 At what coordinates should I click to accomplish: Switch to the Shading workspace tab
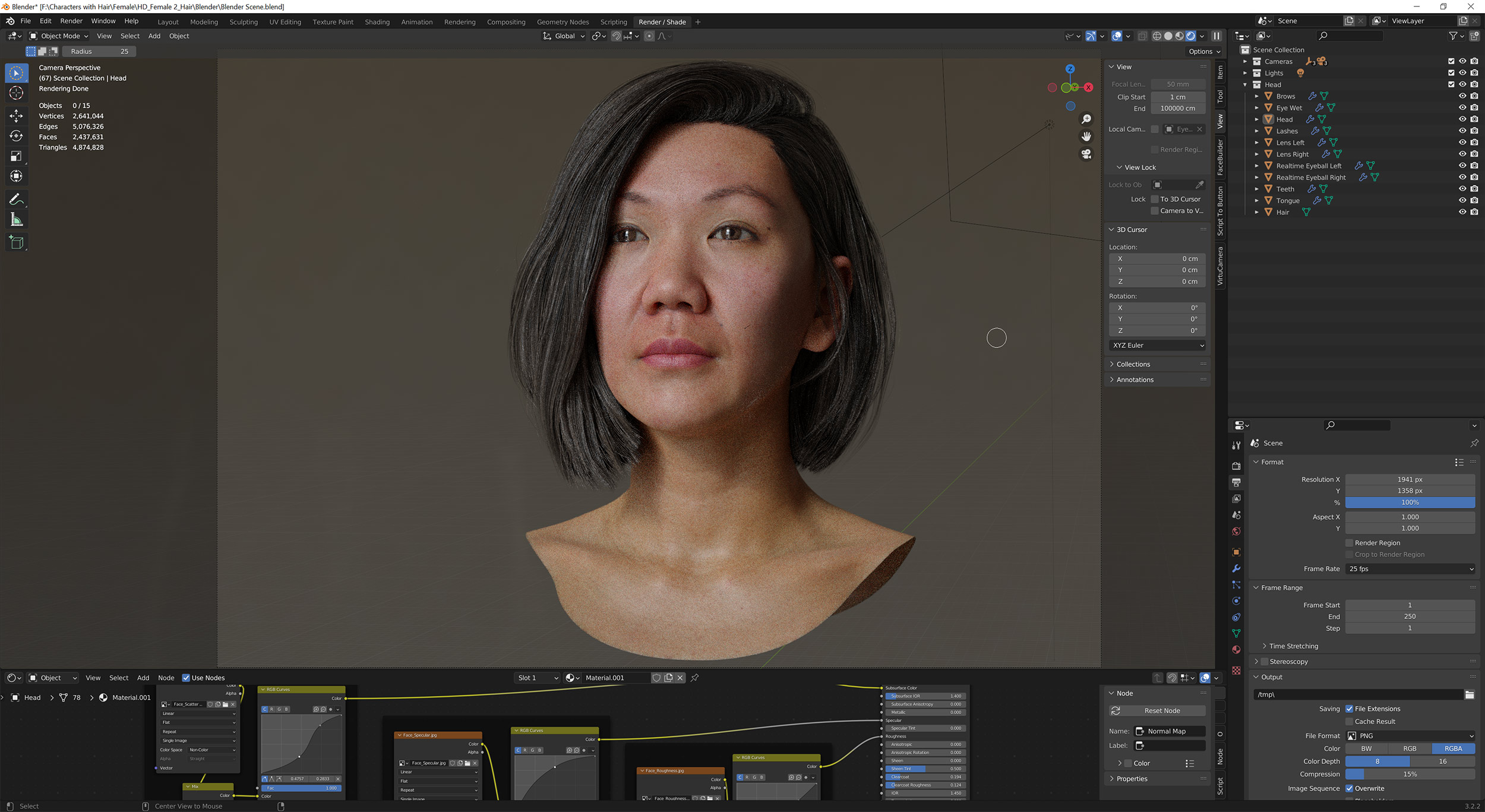pos(377,22)
